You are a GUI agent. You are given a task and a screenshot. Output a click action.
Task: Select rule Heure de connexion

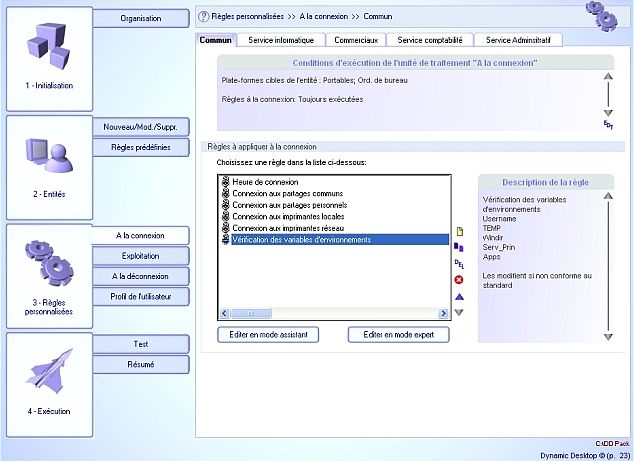[x=265, y=182]
